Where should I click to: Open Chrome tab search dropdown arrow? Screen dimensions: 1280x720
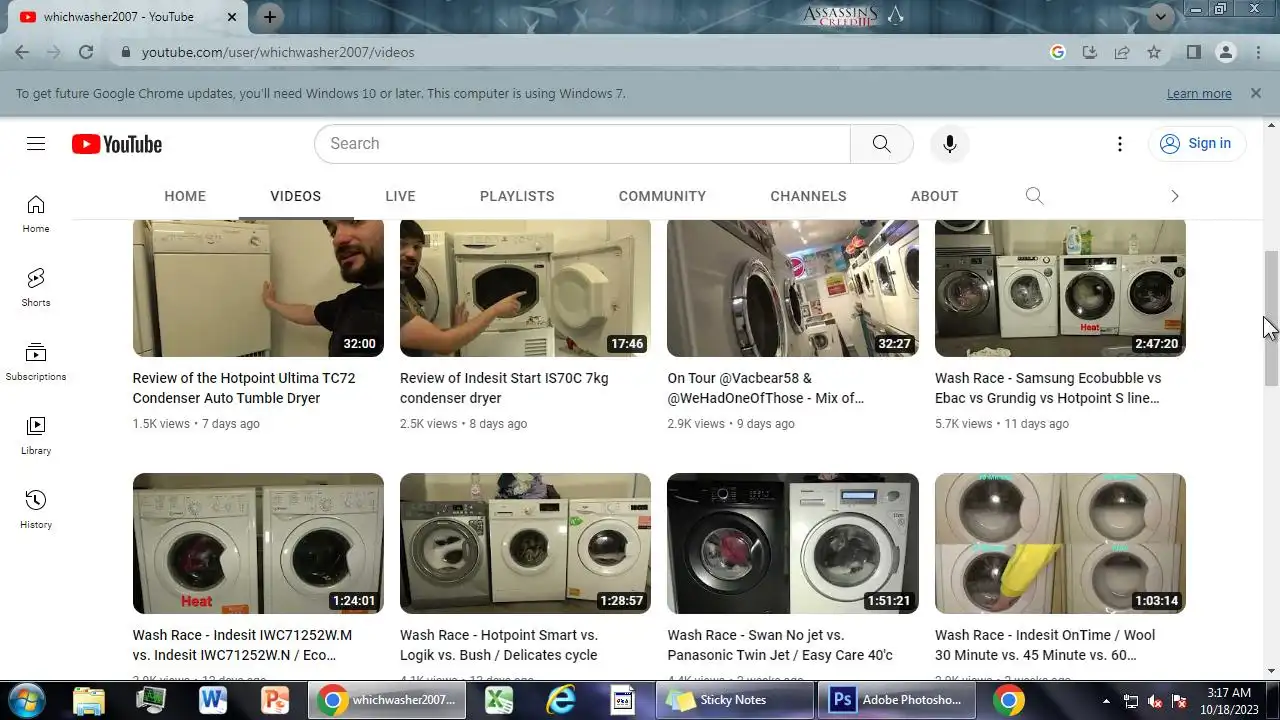(1161, 16)
